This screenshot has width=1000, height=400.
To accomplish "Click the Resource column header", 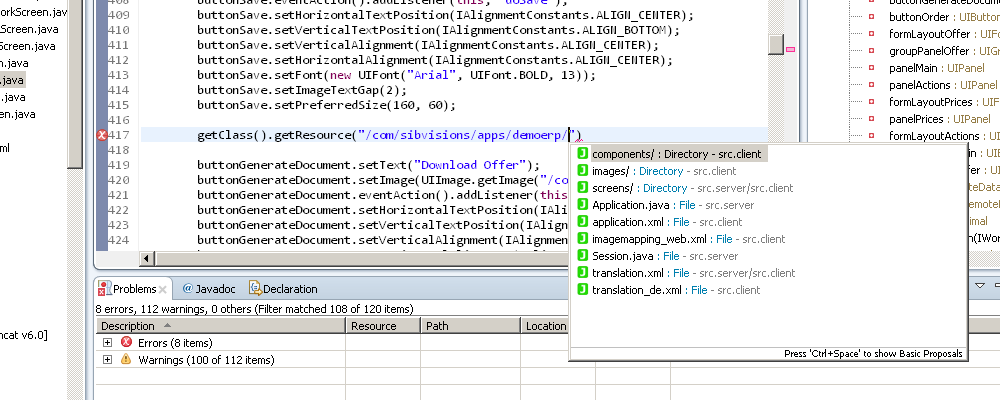I will point(383,326).
